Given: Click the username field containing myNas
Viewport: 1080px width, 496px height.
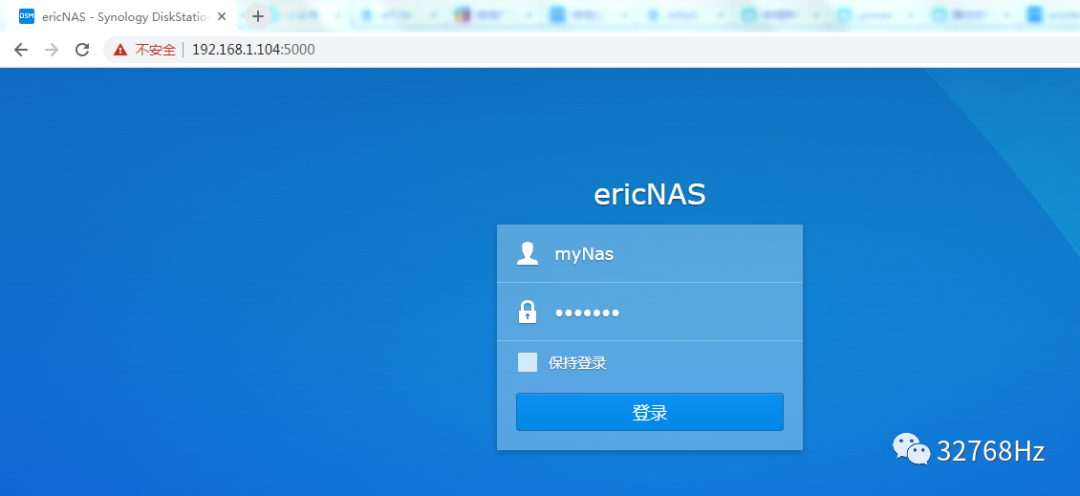Looking at the screenshot, I should (650, 254).
